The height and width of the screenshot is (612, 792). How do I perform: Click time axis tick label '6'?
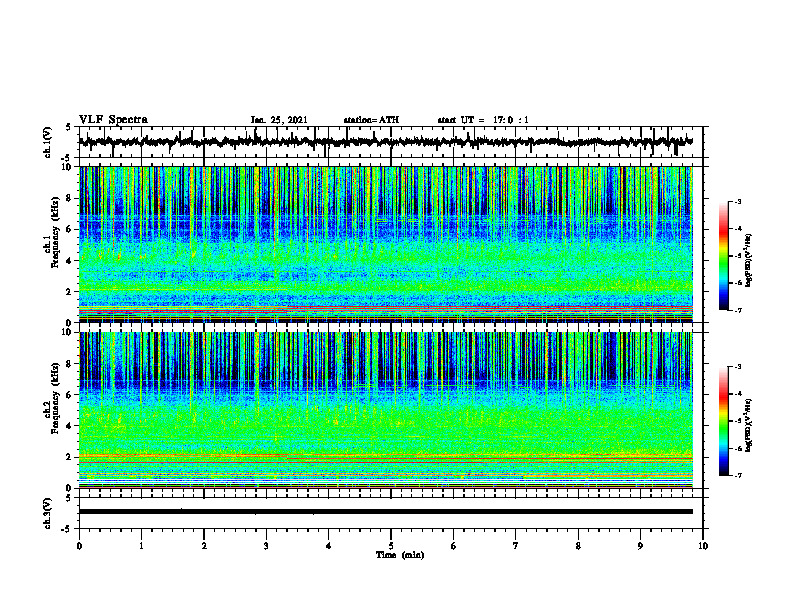(x=454, y=546)
